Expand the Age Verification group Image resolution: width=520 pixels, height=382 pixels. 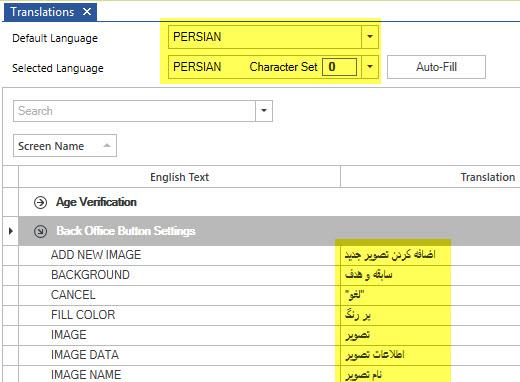40,202
